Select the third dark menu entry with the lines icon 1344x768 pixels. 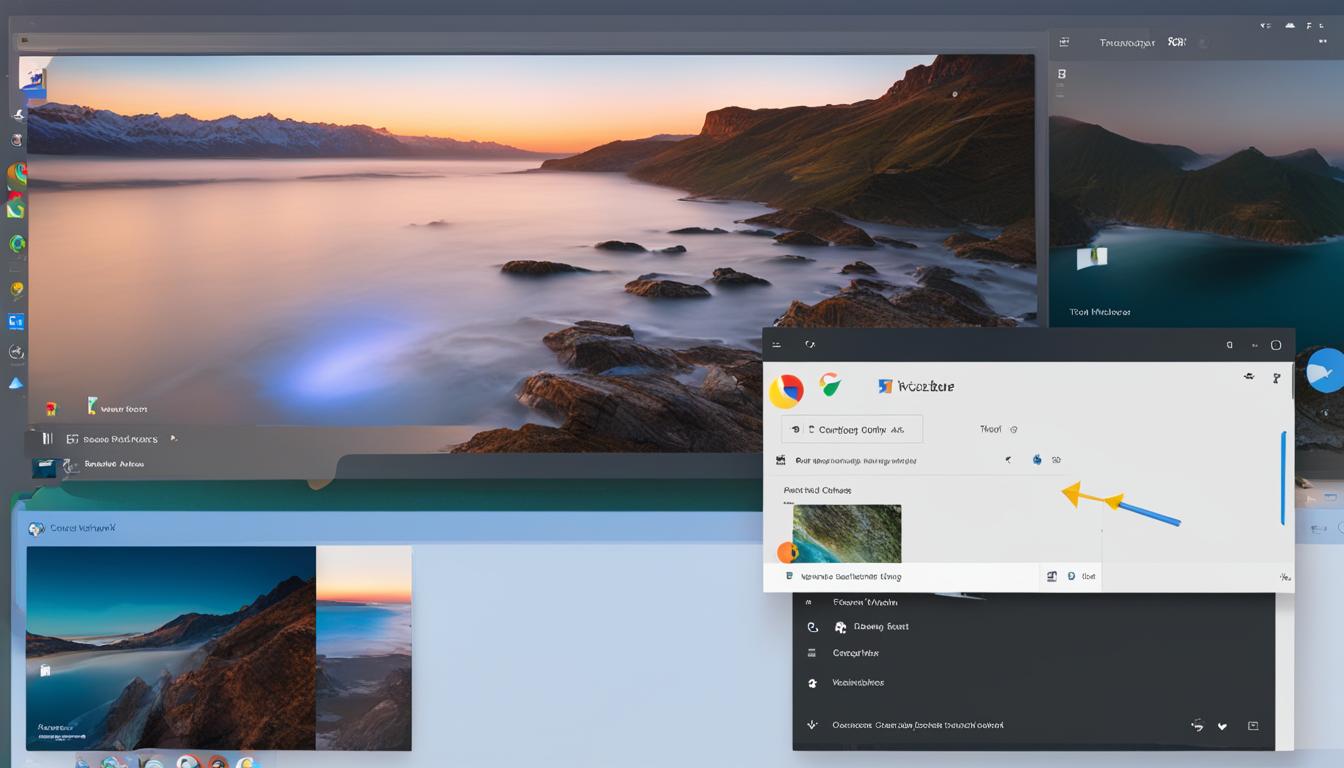(1033, 653)
